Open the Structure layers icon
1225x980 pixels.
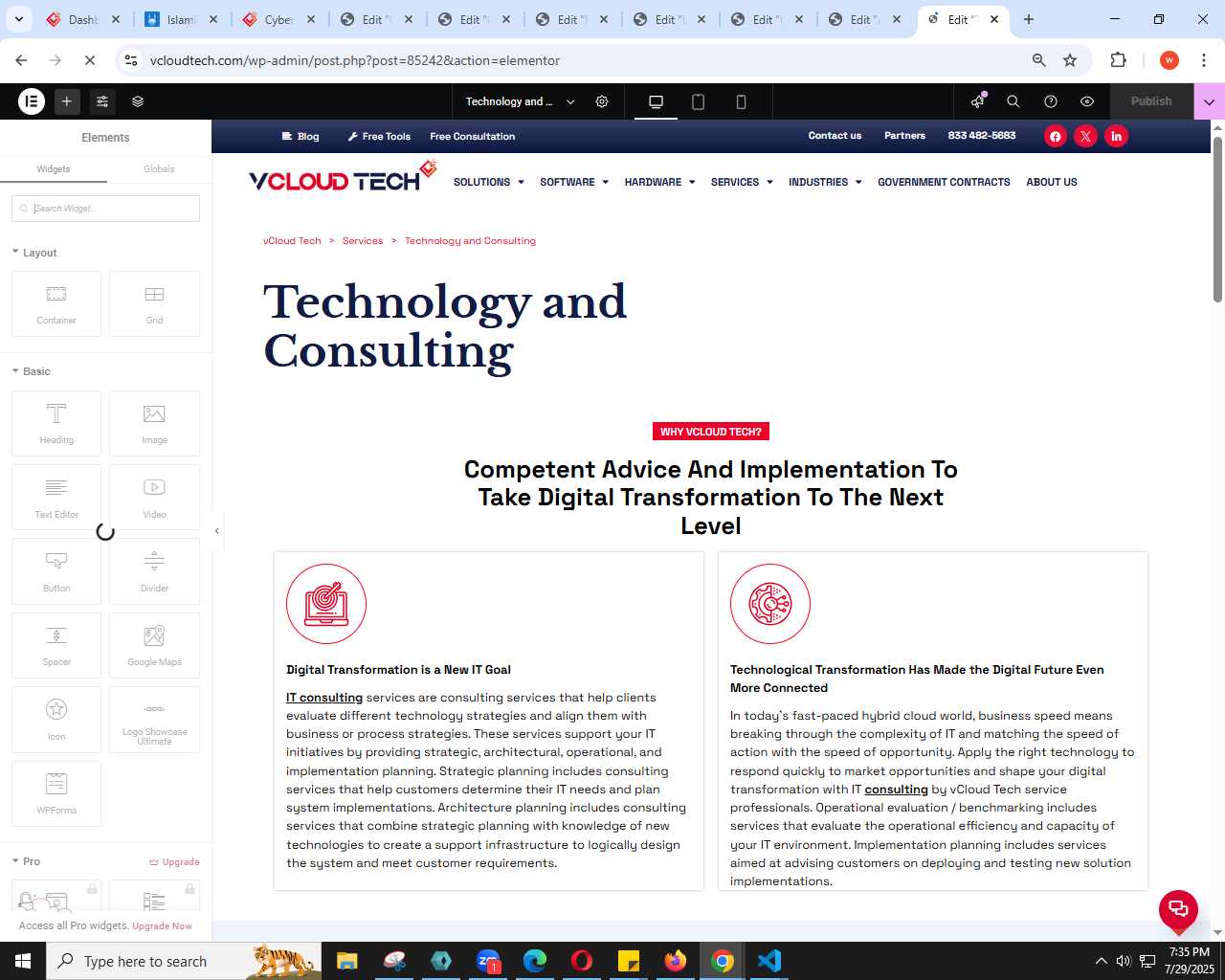(138, 101)
